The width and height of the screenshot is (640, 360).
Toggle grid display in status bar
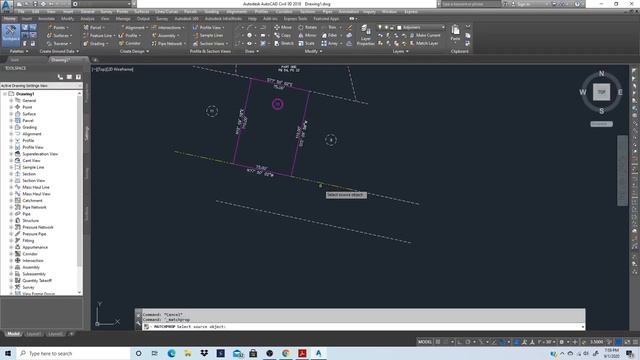[438, 342]
